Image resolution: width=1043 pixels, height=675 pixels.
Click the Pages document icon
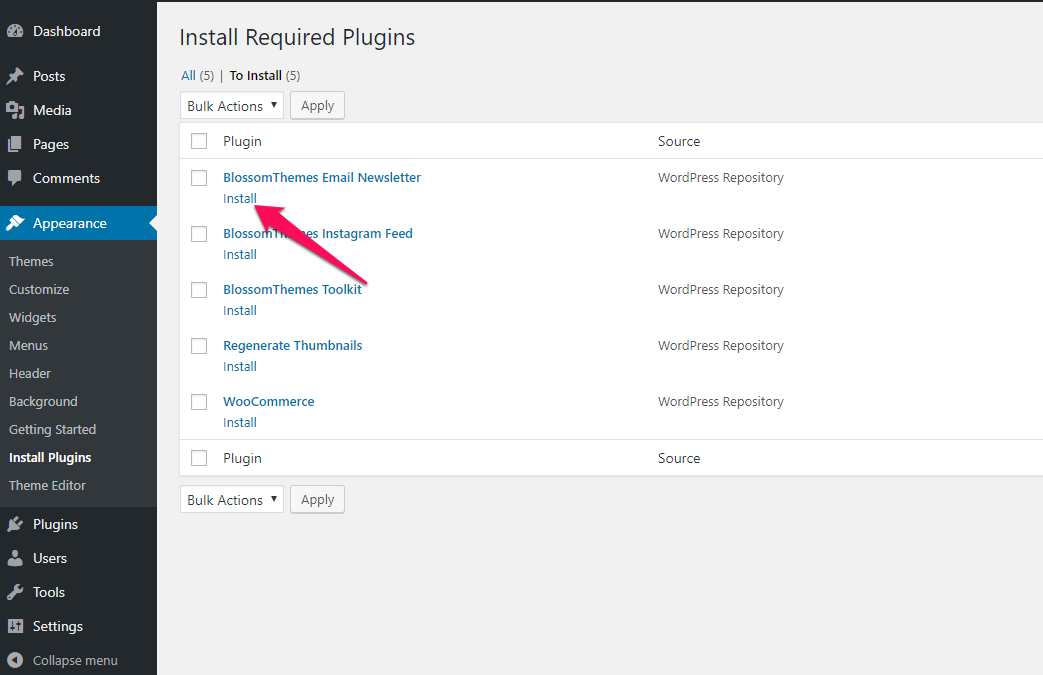15,144
